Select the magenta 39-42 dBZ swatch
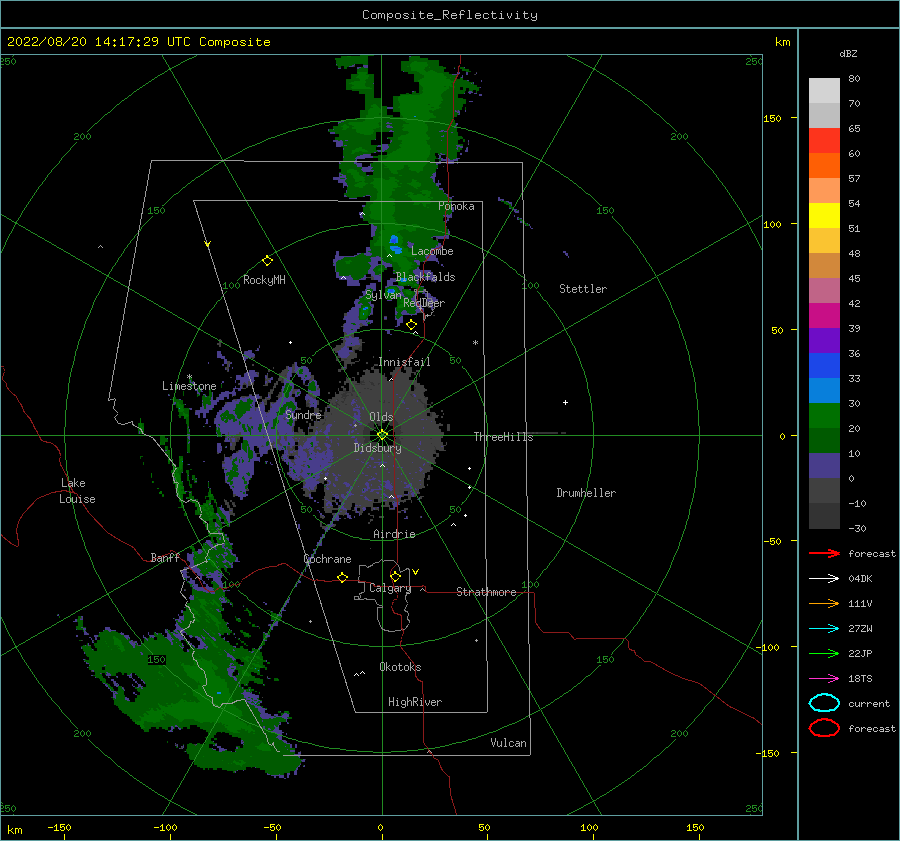The image size is (900, 841). click(824, 316)
